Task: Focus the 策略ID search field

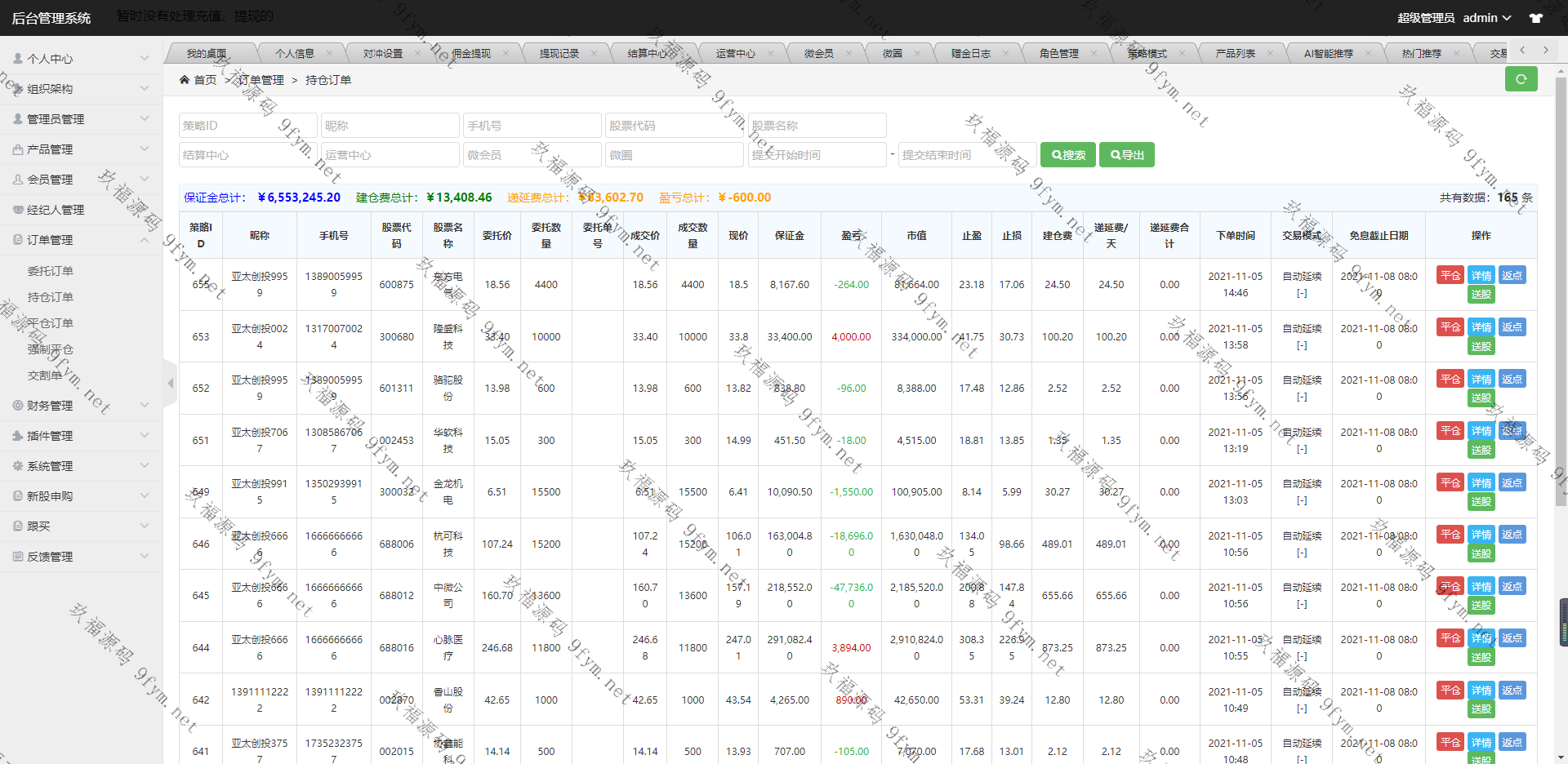Action: click(248, 126)
